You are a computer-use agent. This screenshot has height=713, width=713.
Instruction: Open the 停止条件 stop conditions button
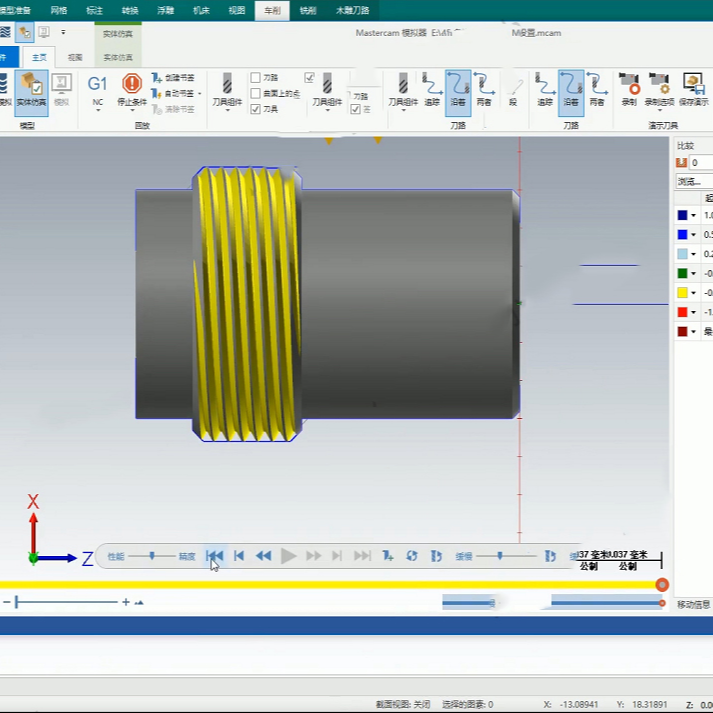(x=132, y=90)
